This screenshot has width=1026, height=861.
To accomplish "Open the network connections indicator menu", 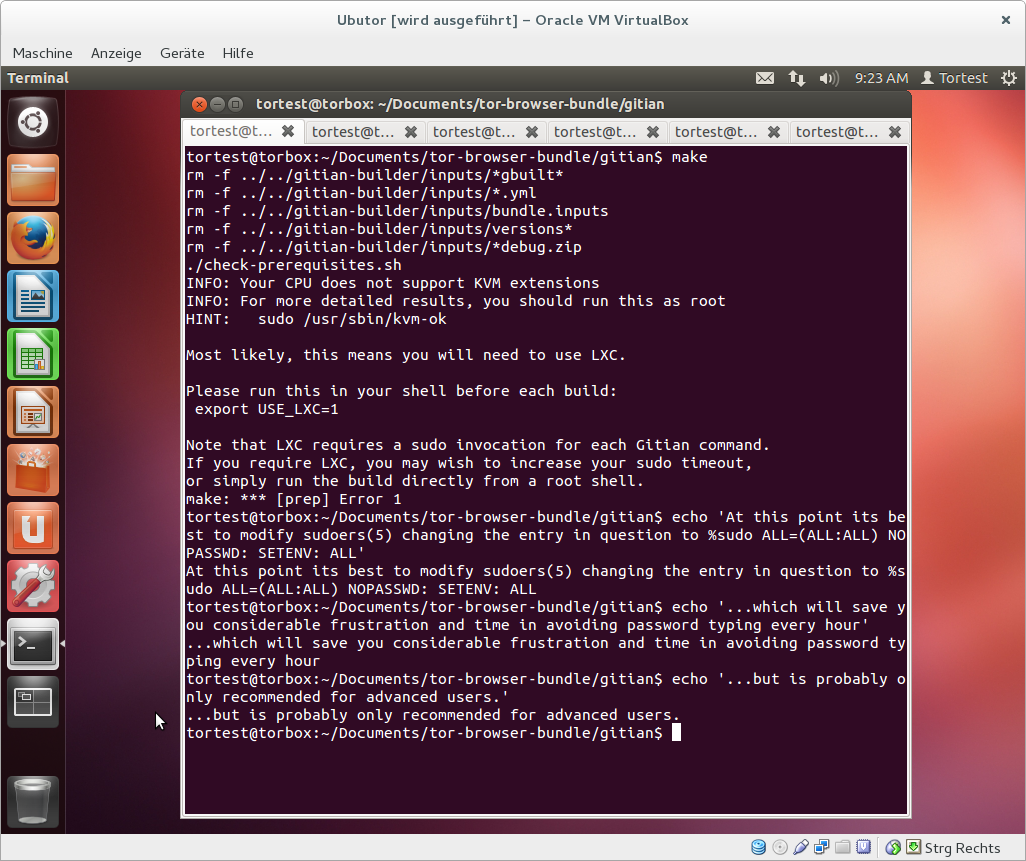I will pyautogui.click(x=797, y=78).
